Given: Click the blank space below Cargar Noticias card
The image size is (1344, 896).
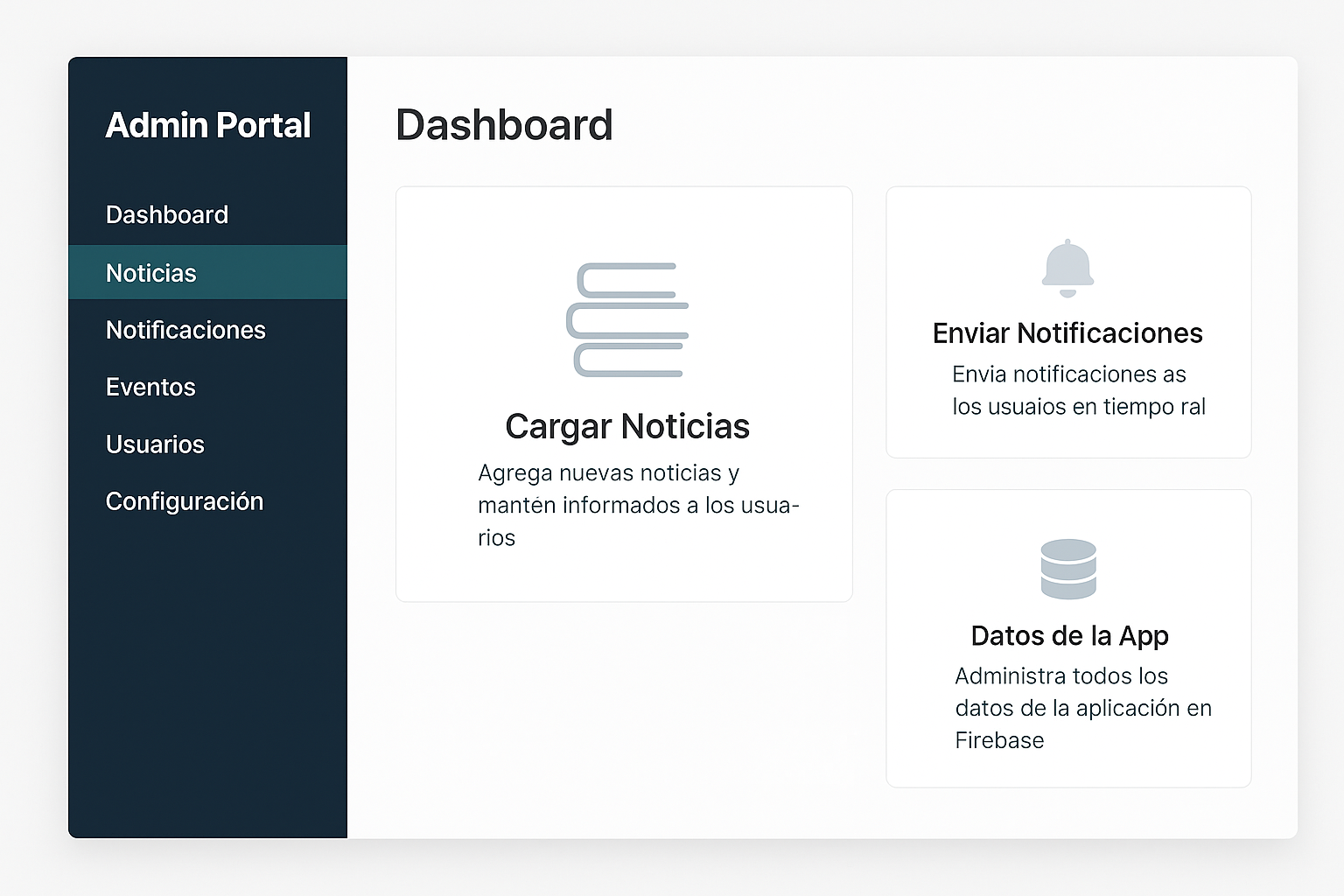Looking at the screenshot, I should click(x=624, y=717).
